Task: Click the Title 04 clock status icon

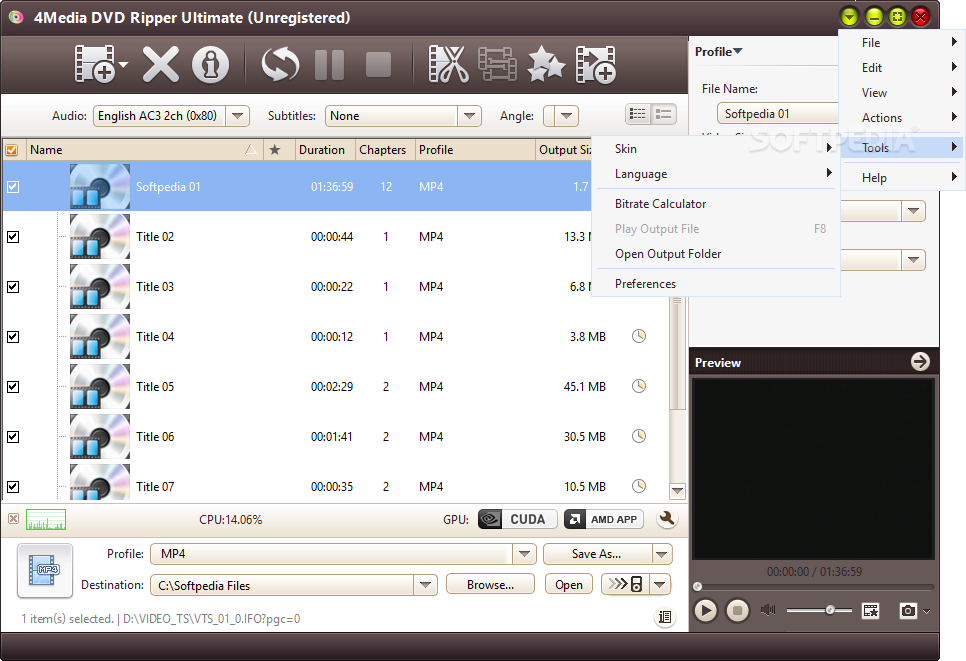Action: click(x=639, y=336)
